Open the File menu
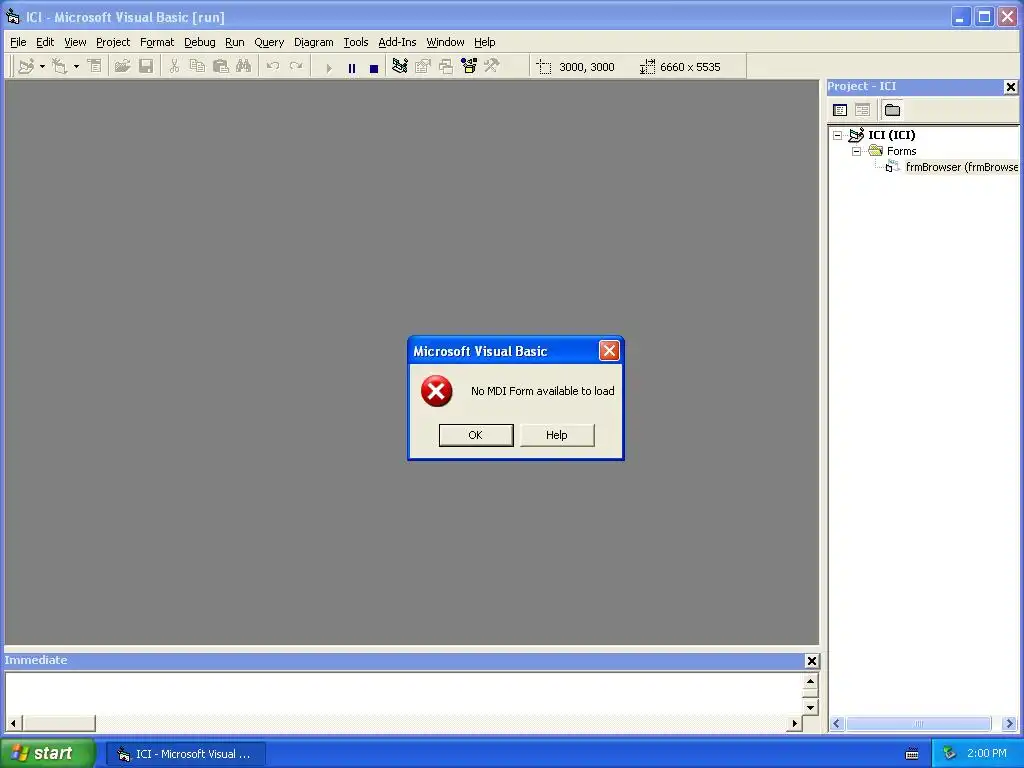1024x768 pixels. [18, 42]
